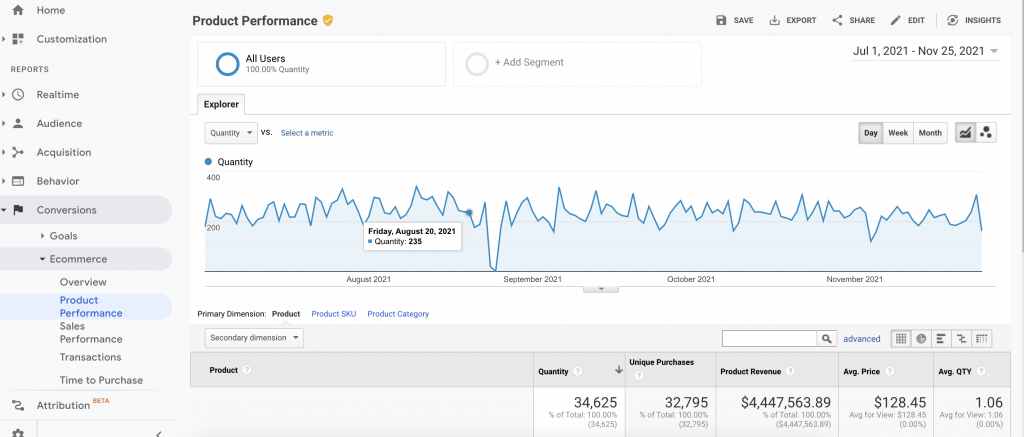Click the advanced filter link

click(861, 338)
